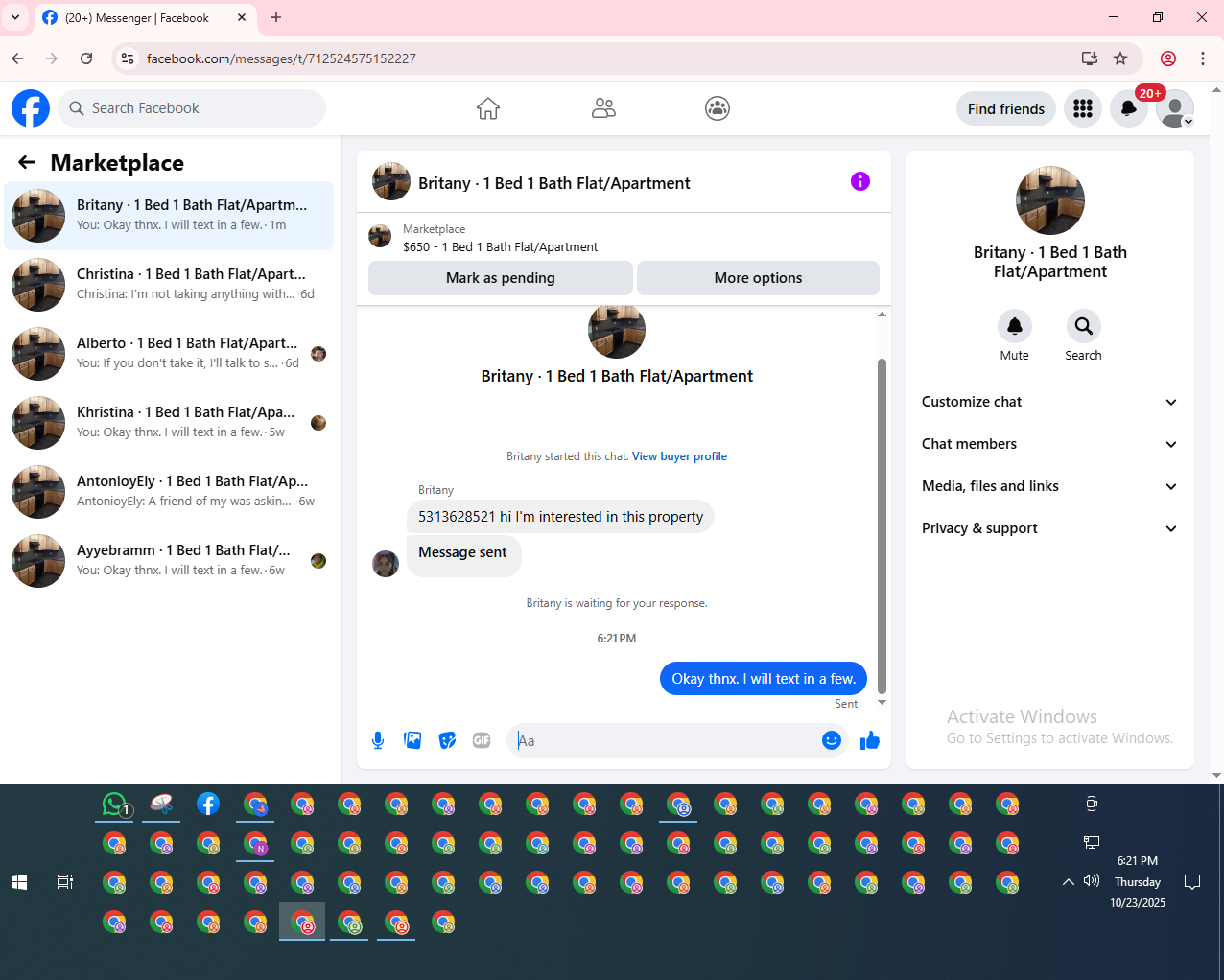Open the Friends icon in top navigation
Screen dimensions: 1224x980
603,108
